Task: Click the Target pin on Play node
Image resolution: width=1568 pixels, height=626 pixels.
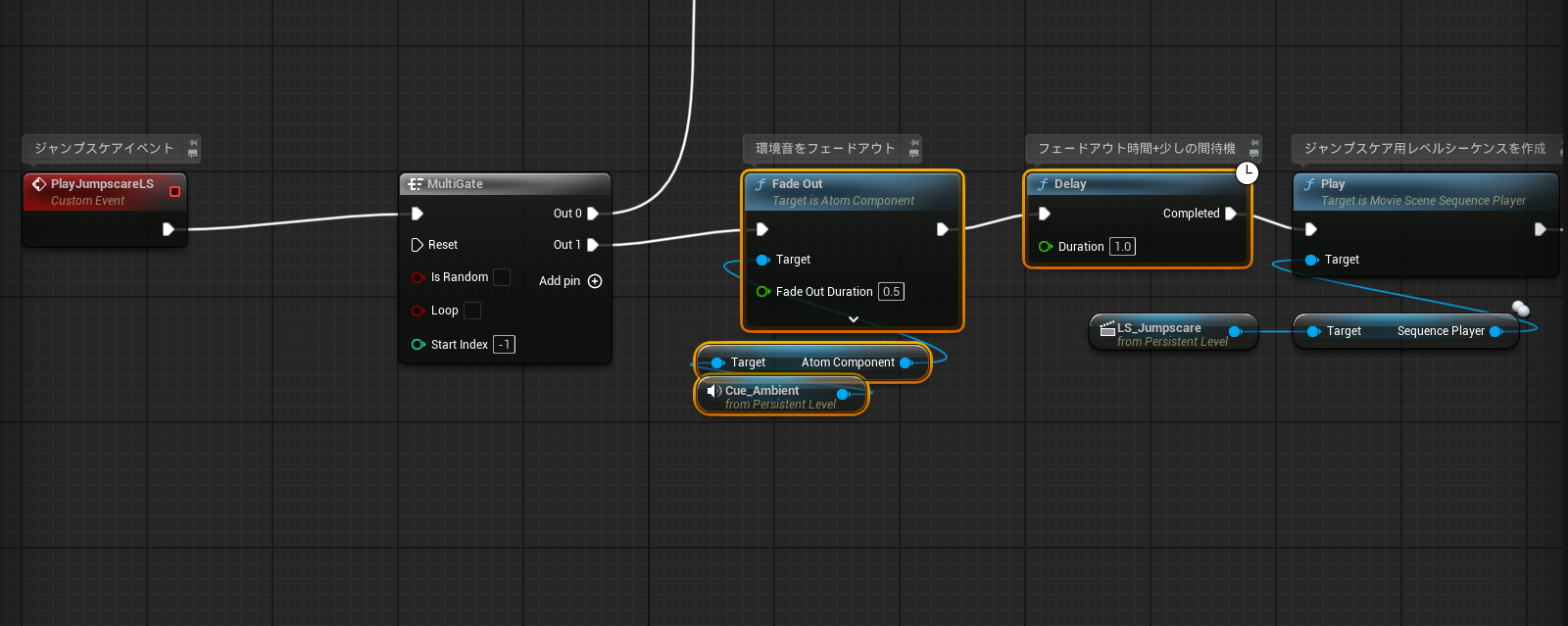Action: point(1312,260)
